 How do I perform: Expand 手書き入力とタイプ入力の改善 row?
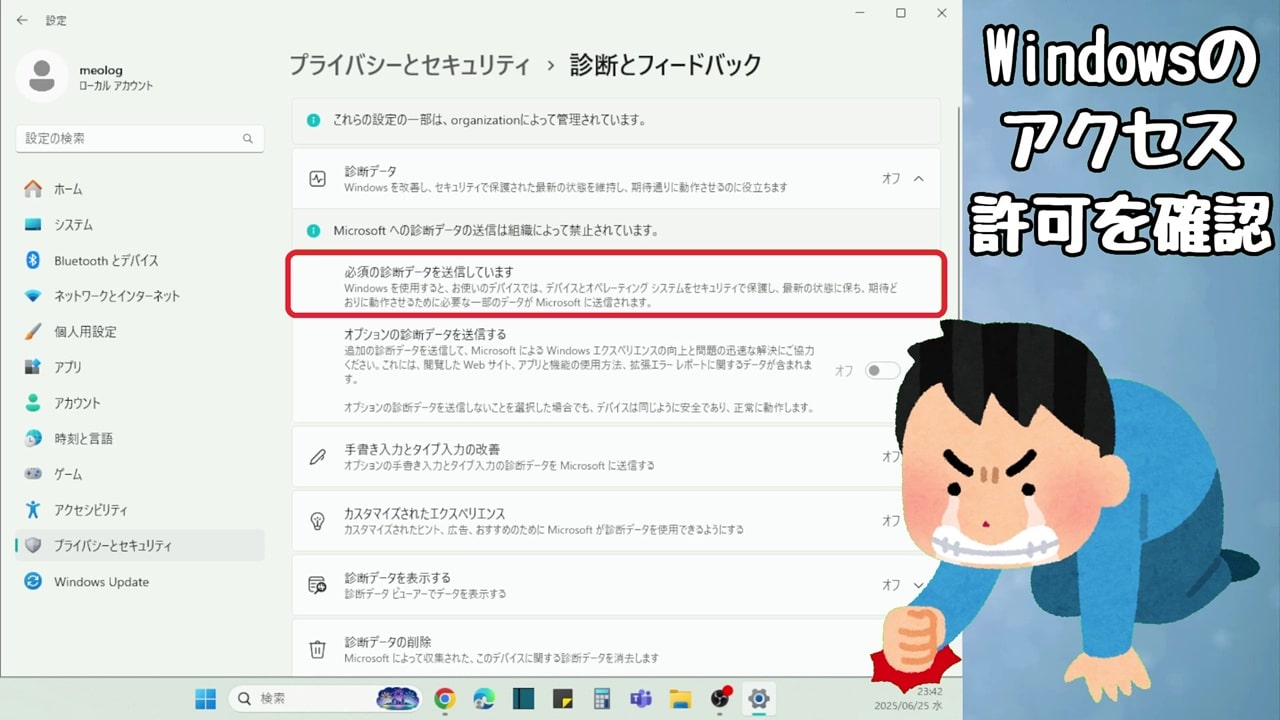[x=616, y=457]
